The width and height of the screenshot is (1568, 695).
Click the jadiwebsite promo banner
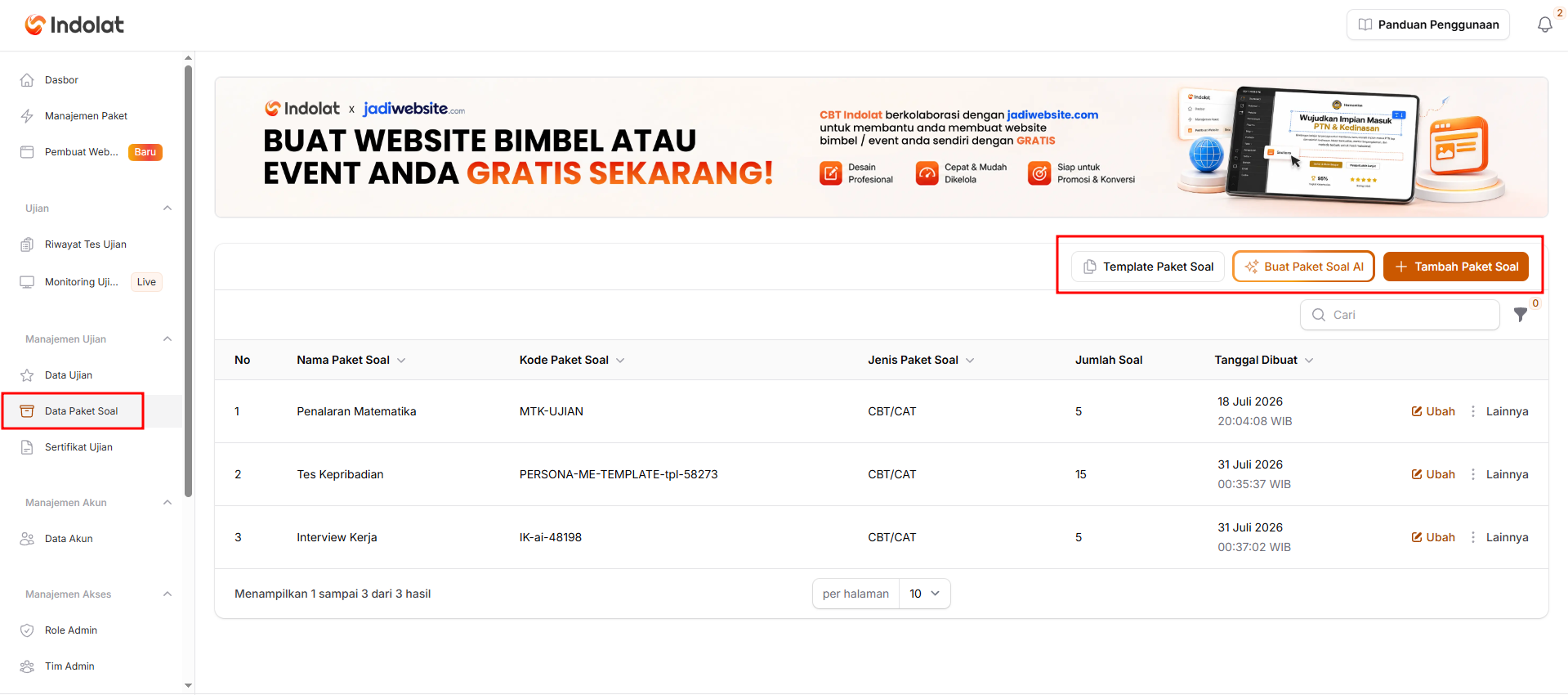[882, 147]
